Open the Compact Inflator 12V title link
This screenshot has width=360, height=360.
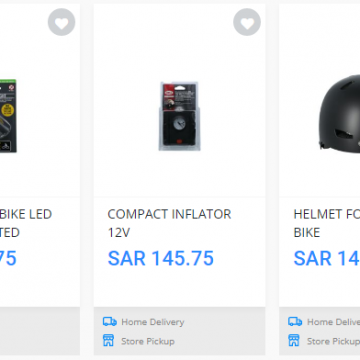(x=169, y=223)
